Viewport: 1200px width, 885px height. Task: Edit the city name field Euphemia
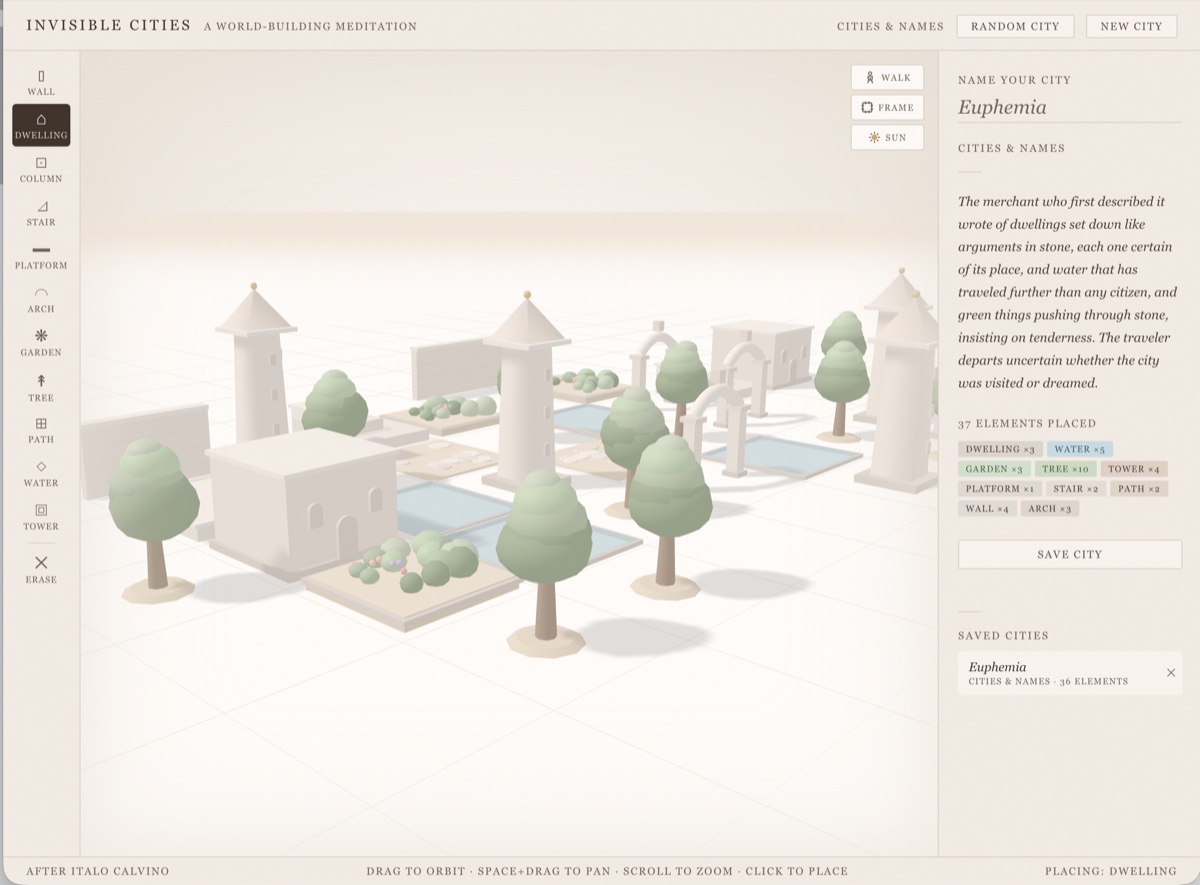tap(1068, 108)
